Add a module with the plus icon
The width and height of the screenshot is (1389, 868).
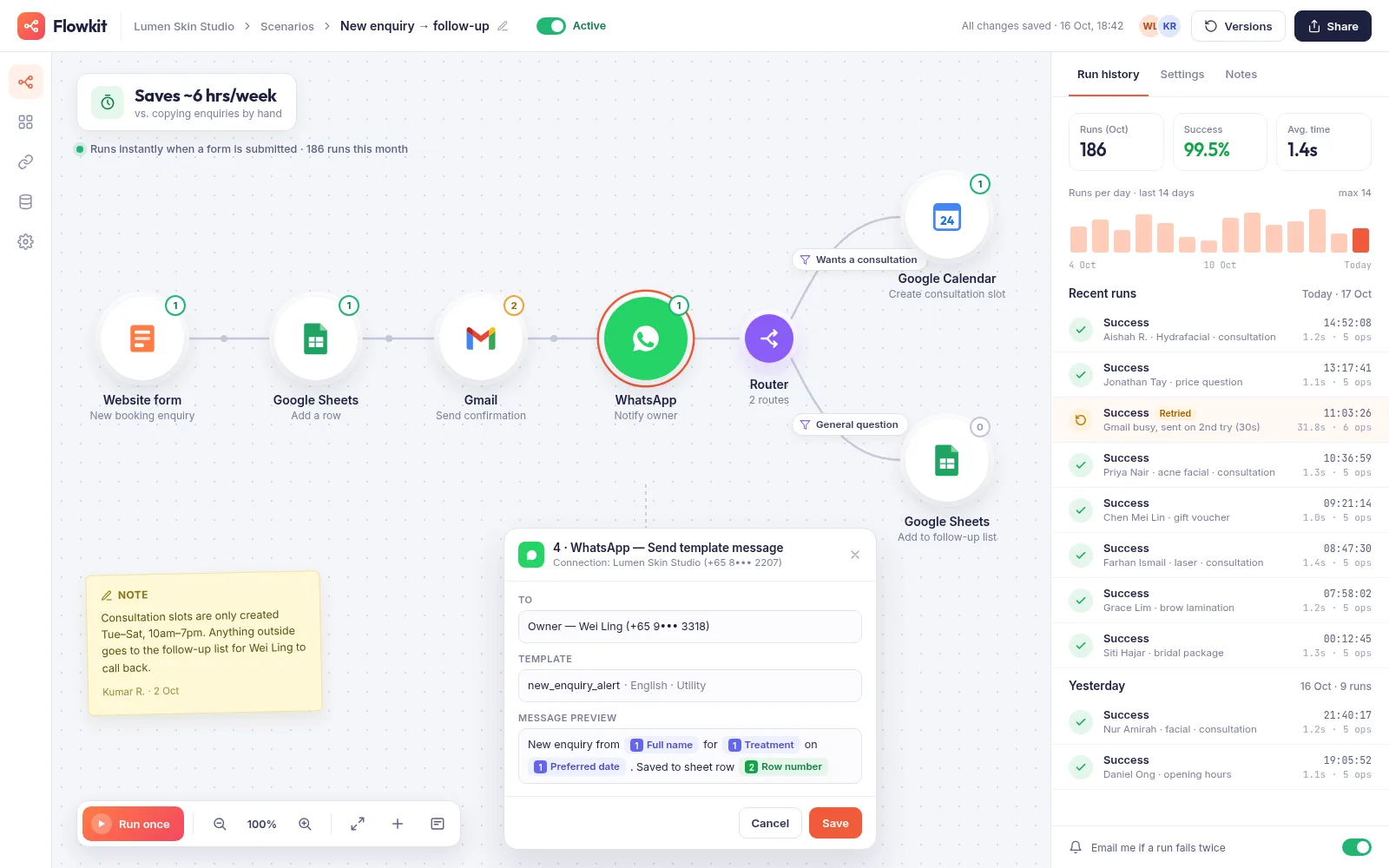398,824
